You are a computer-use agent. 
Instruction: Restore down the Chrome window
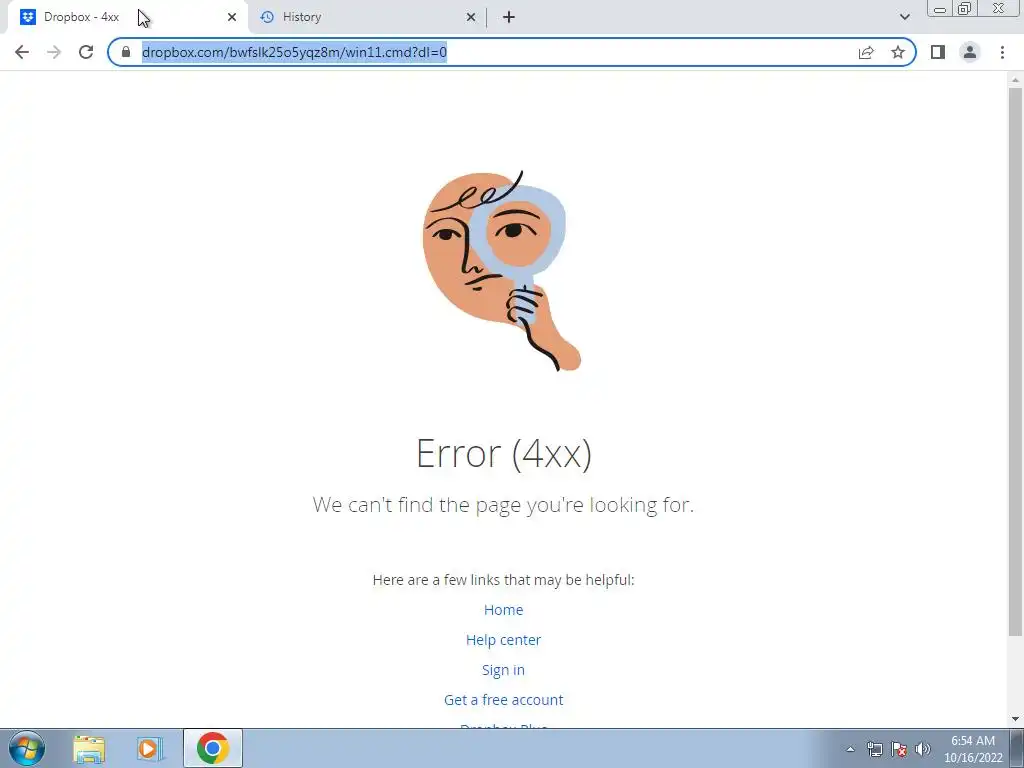click(964, 9)
